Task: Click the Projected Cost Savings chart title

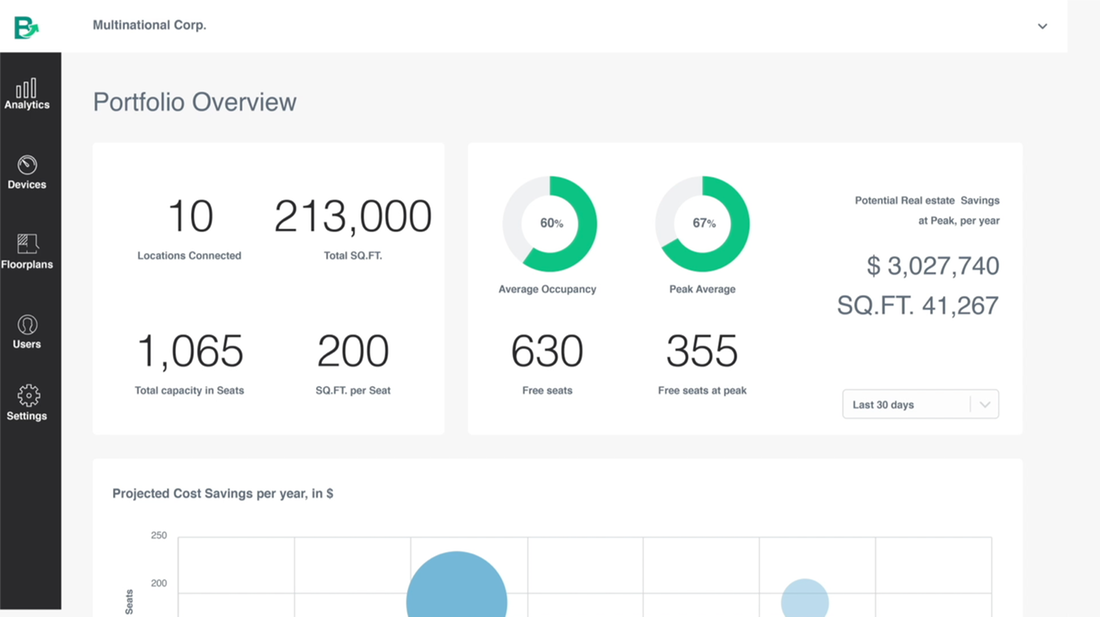Action: [223, 493]
